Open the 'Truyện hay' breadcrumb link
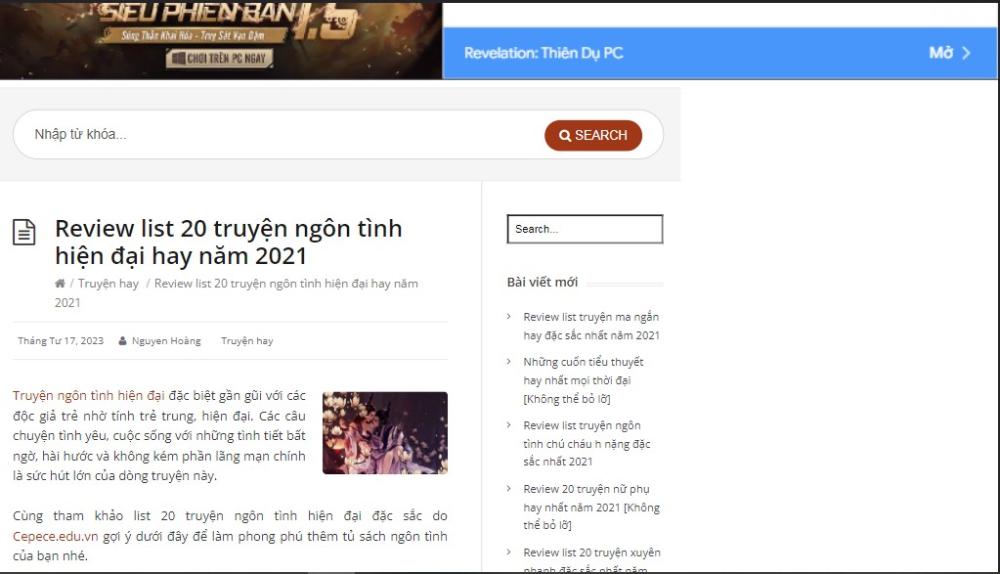The image size is (1000, 574). click(x=108, y=284)
